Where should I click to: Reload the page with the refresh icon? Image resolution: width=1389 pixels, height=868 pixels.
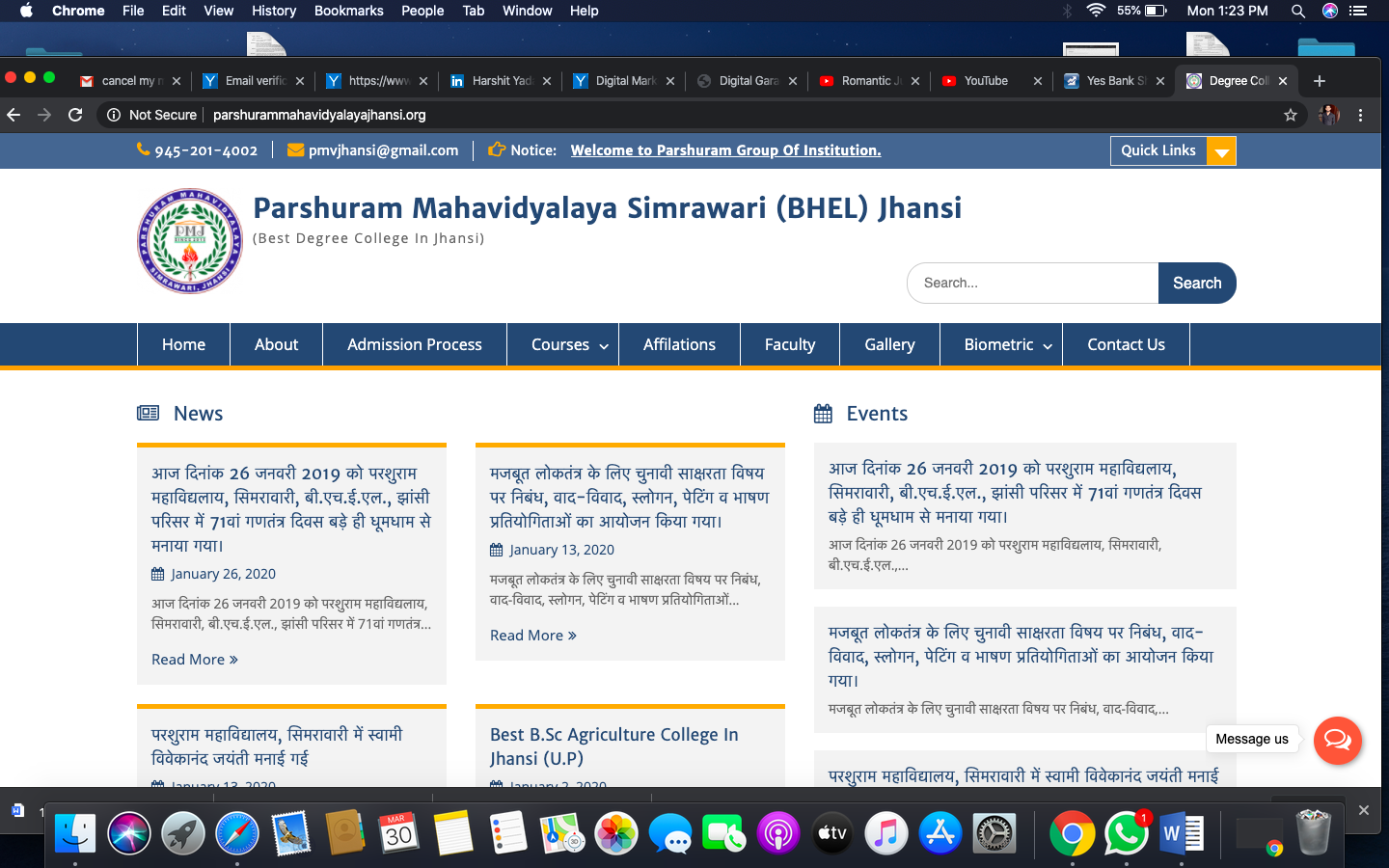[x=75, y=115]
